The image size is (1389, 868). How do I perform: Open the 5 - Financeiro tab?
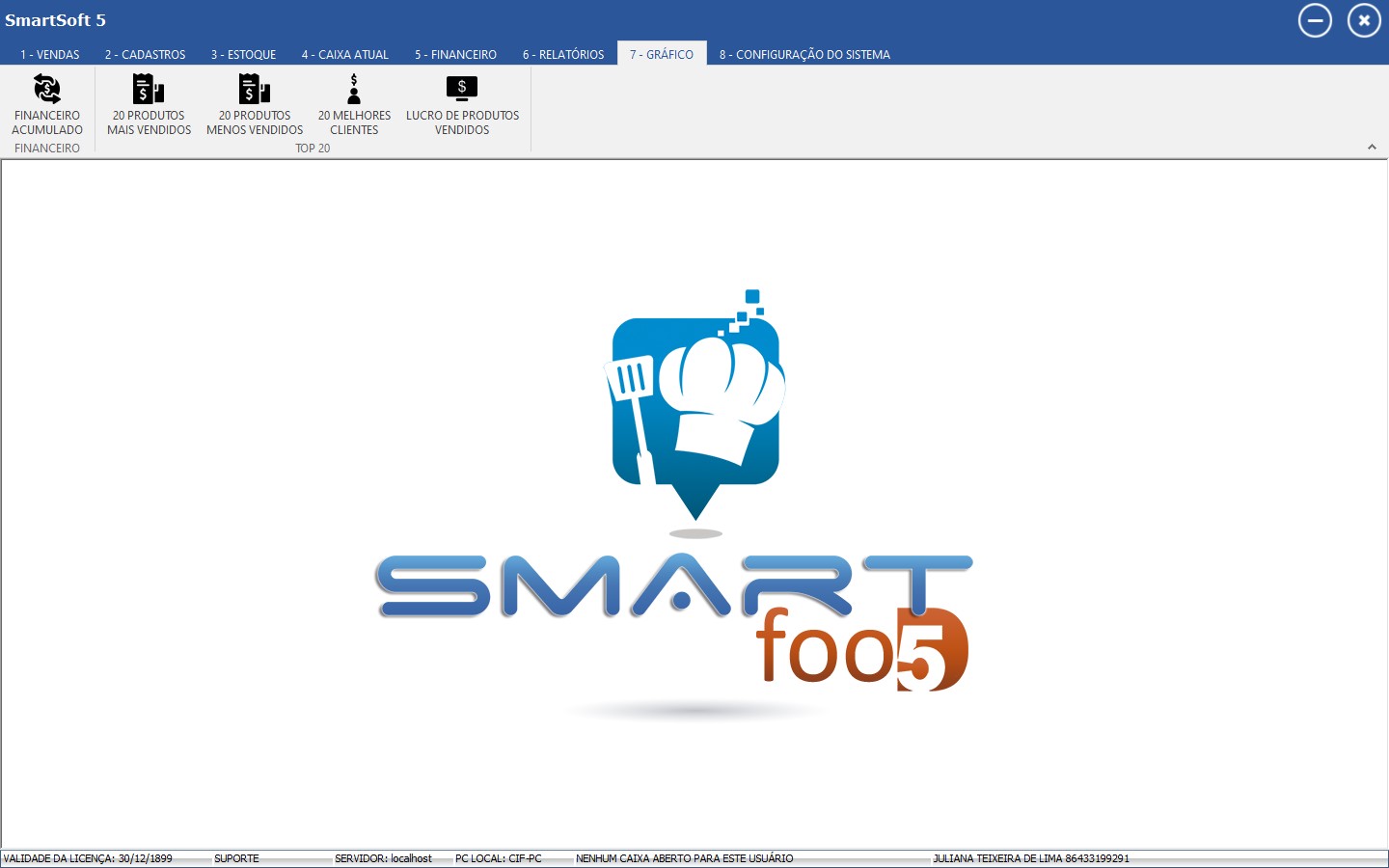click(455, 55)
